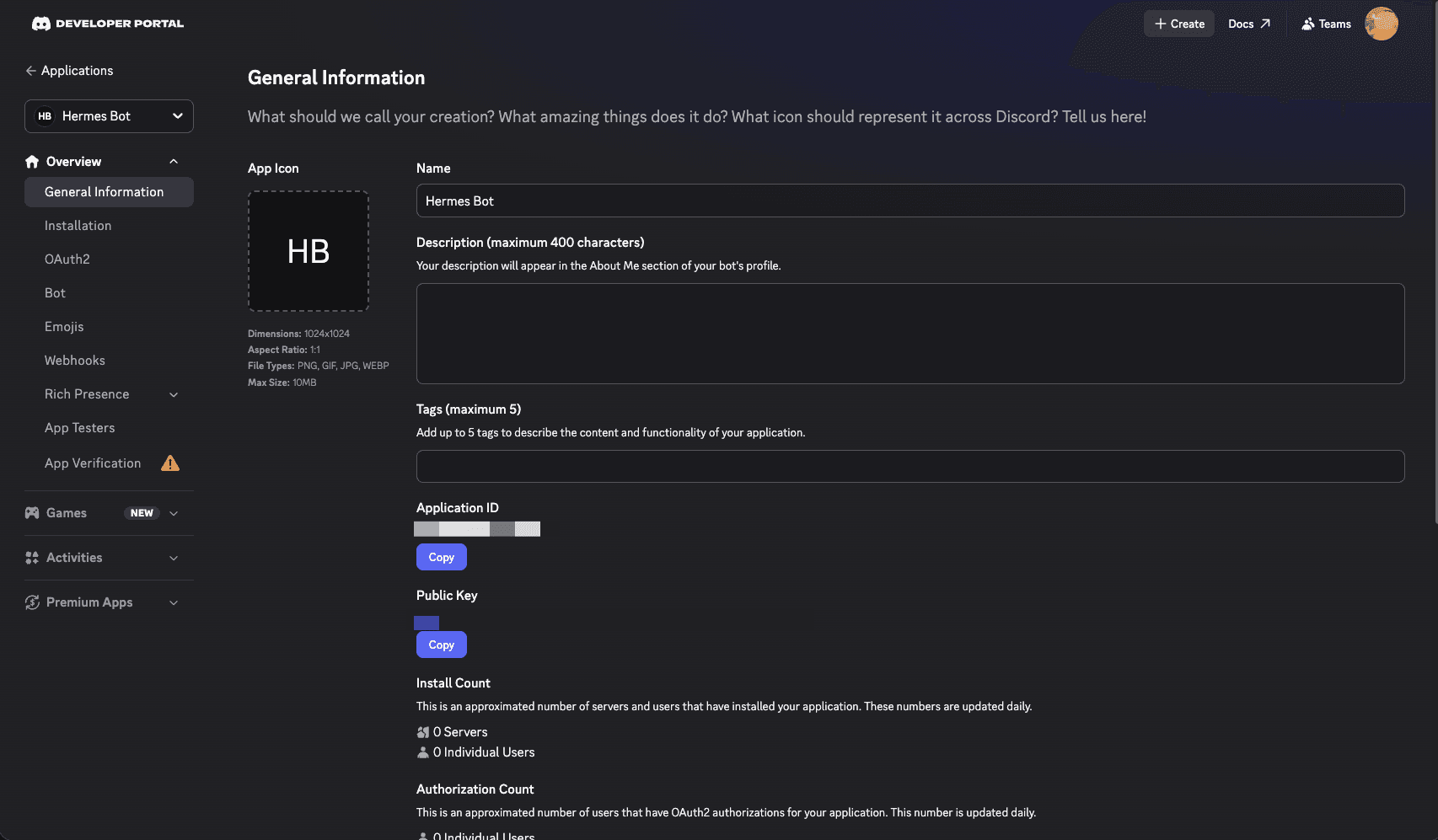Click the "Dimensions: 1024x1024" text
This screenshot has height=840, width=1438.
[x=298, y=334]
